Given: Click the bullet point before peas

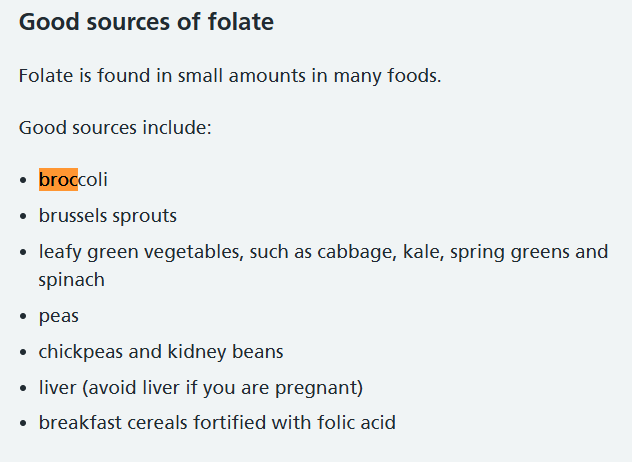Looking at the screenshot, I should 23,316.
